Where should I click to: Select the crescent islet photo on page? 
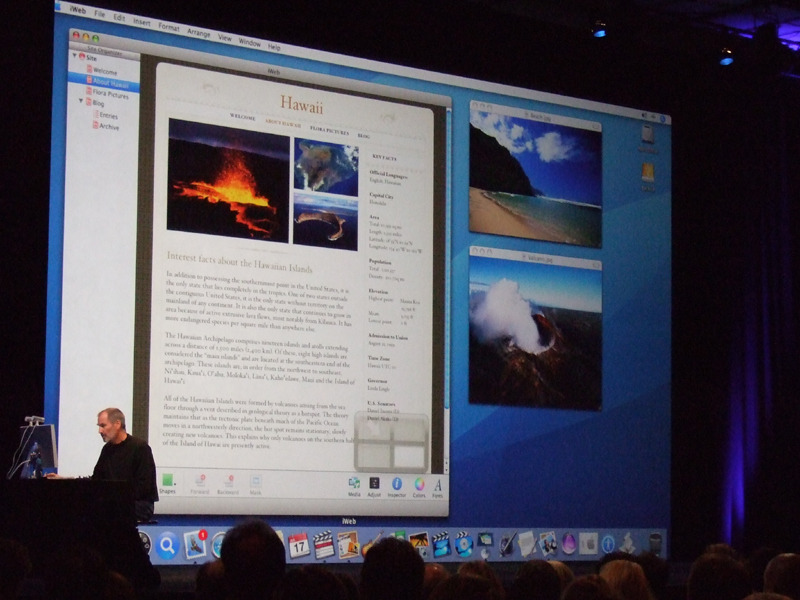click(326, 221)
